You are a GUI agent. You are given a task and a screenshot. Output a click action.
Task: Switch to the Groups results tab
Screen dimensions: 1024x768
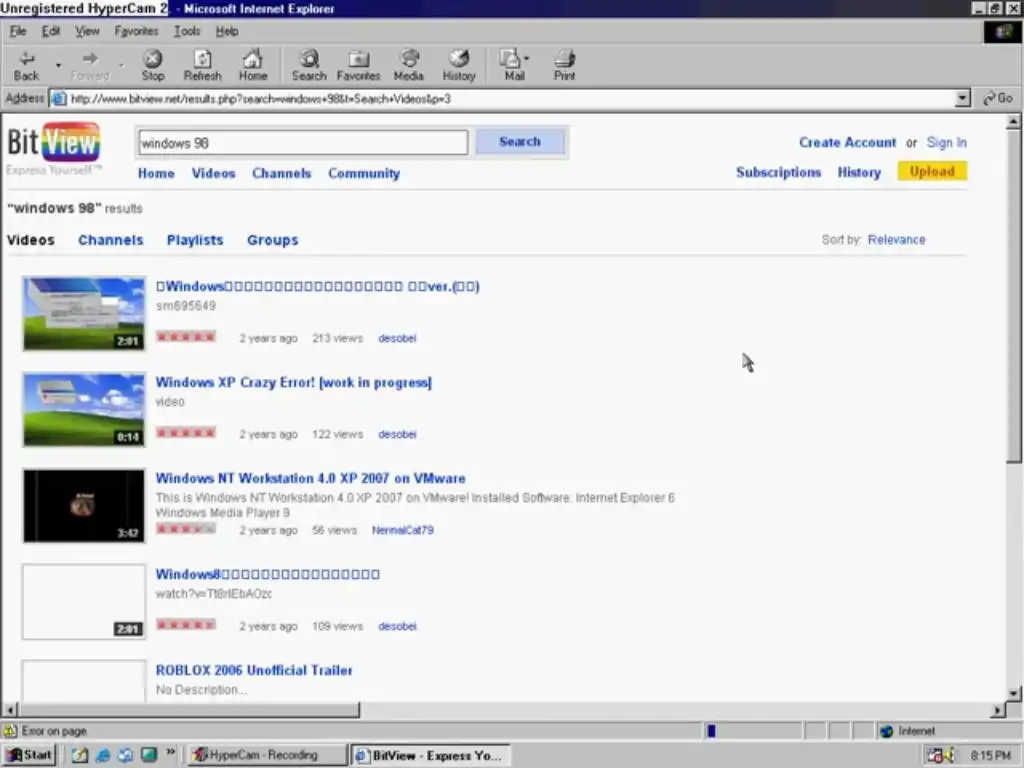(x=272, y=240)
